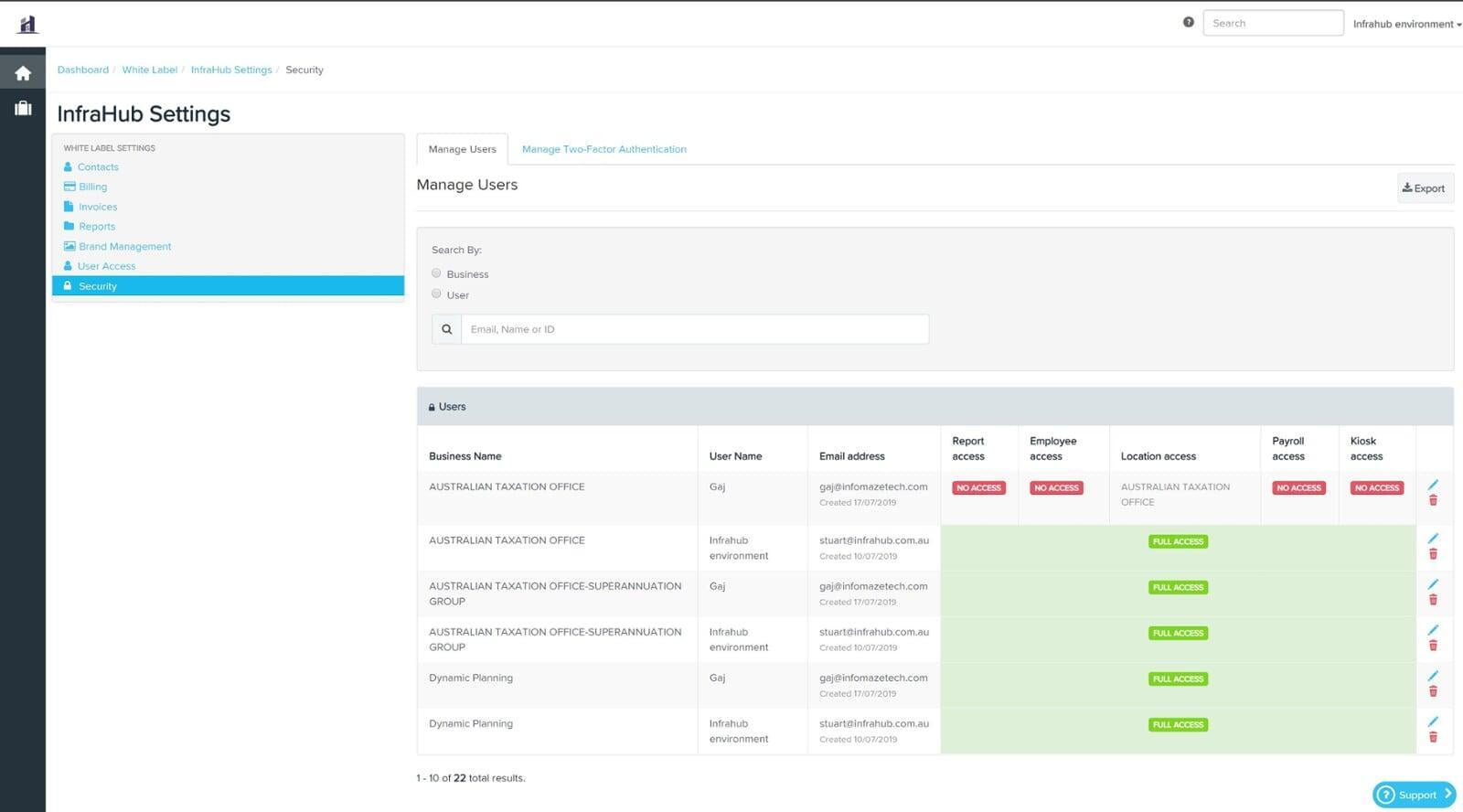Open Reports settings

coord(97,227)
